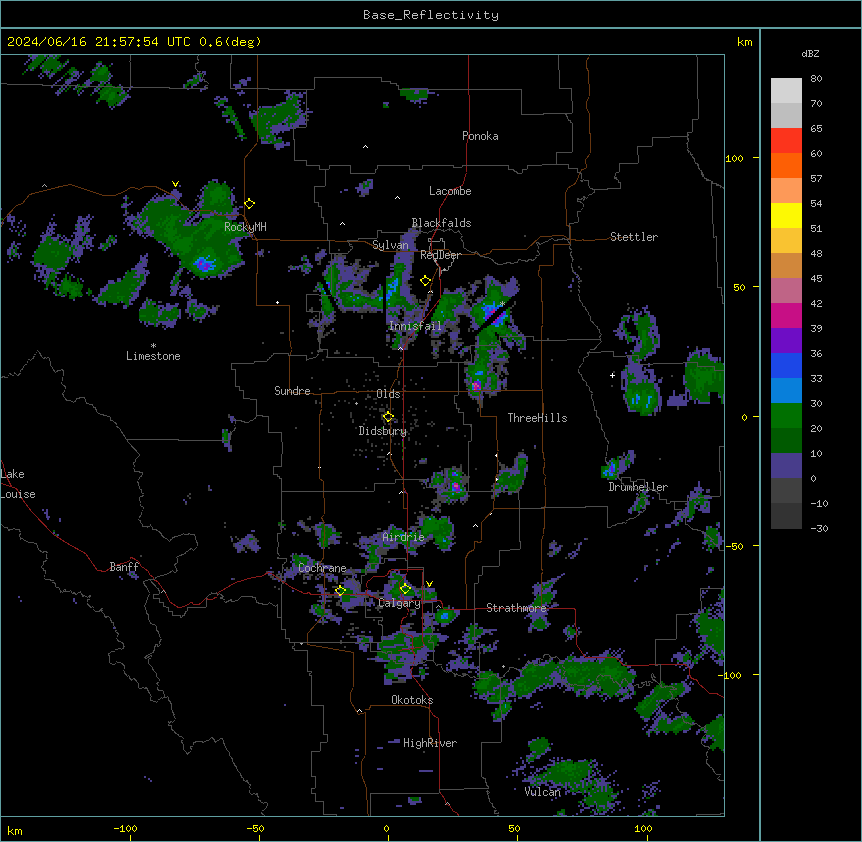Pick the slate-violet swatch below 10 dBZ
Screen dimensions: 862x842
tap(786, 466)
